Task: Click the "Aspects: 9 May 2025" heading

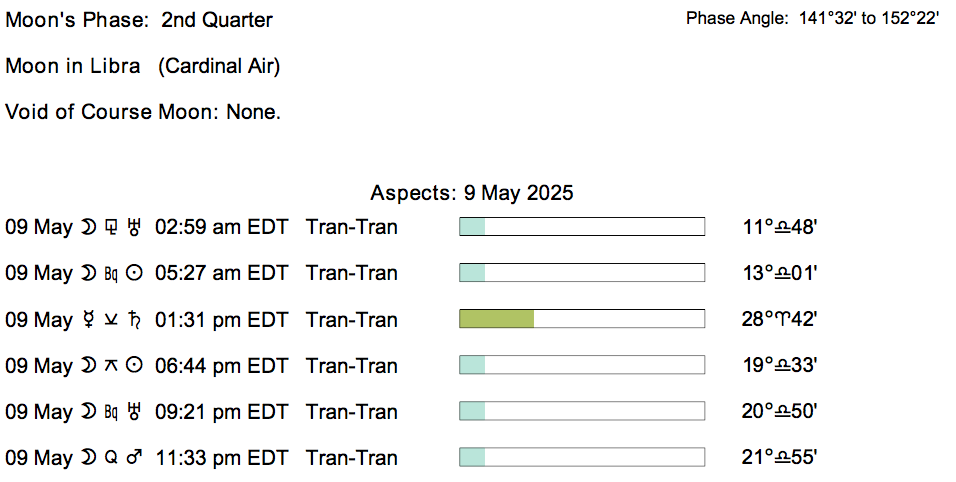Action: click(471, 193)
